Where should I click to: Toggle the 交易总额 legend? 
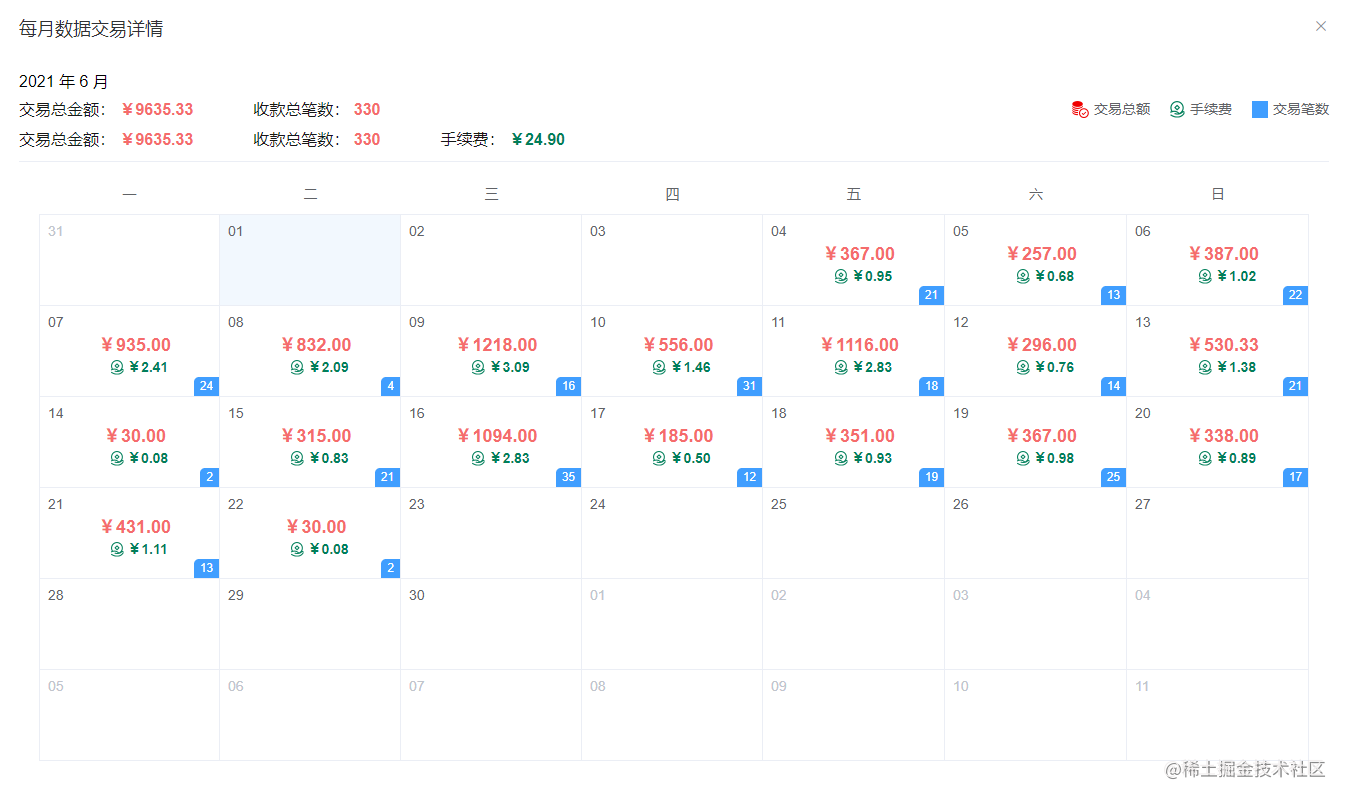[1120, 109]
